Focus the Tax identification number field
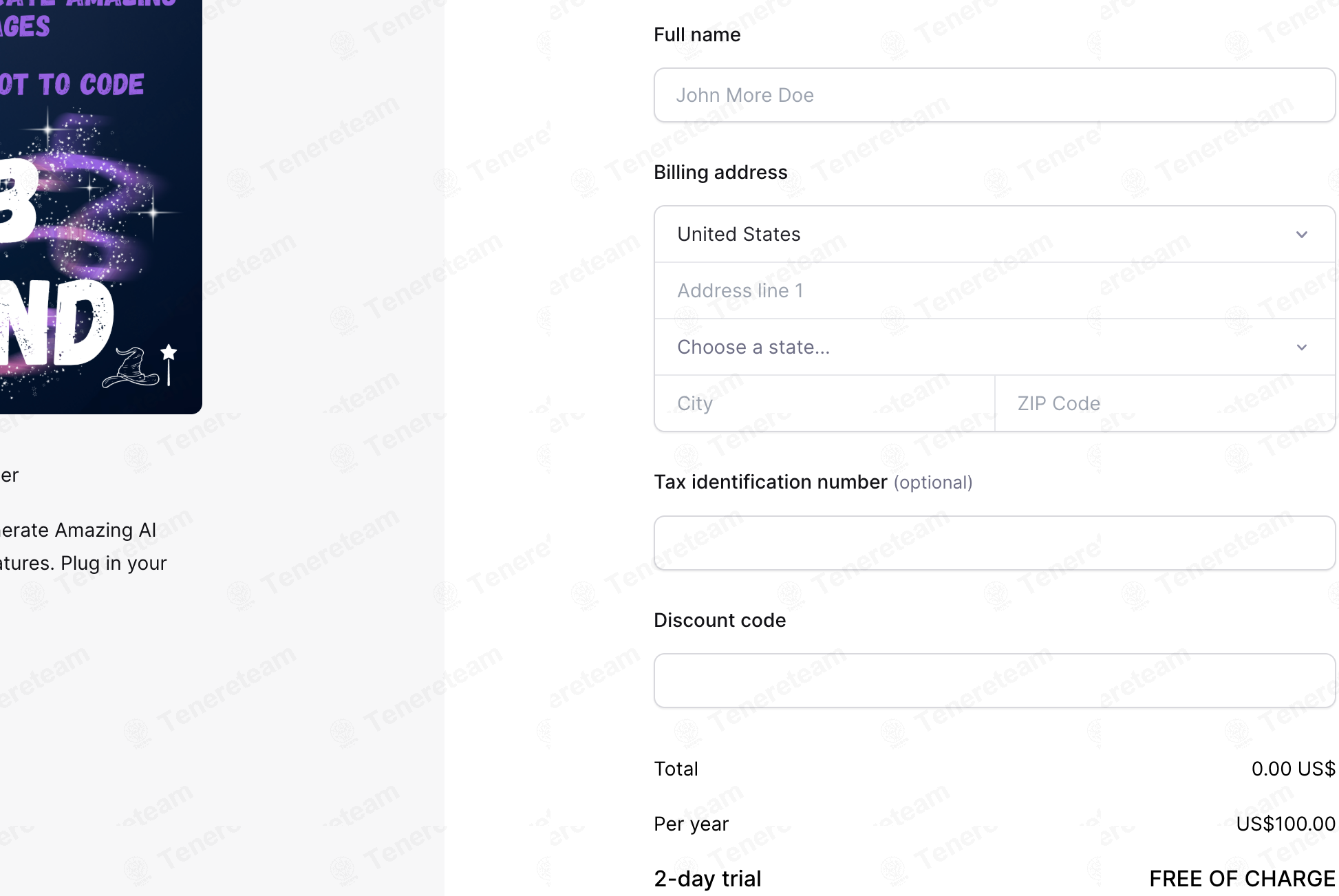 994,543
